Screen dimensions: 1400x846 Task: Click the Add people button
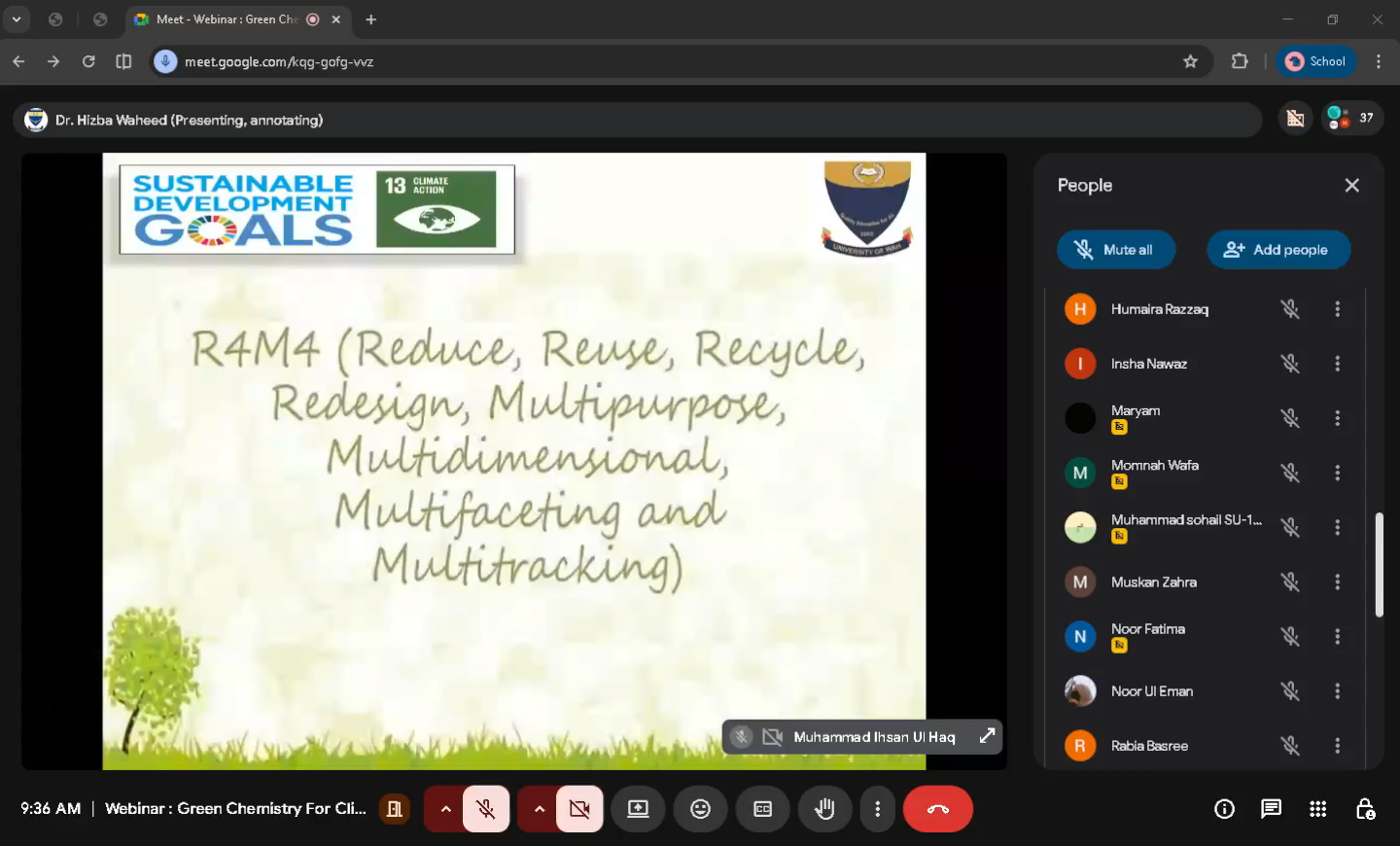click(1277, 250)
